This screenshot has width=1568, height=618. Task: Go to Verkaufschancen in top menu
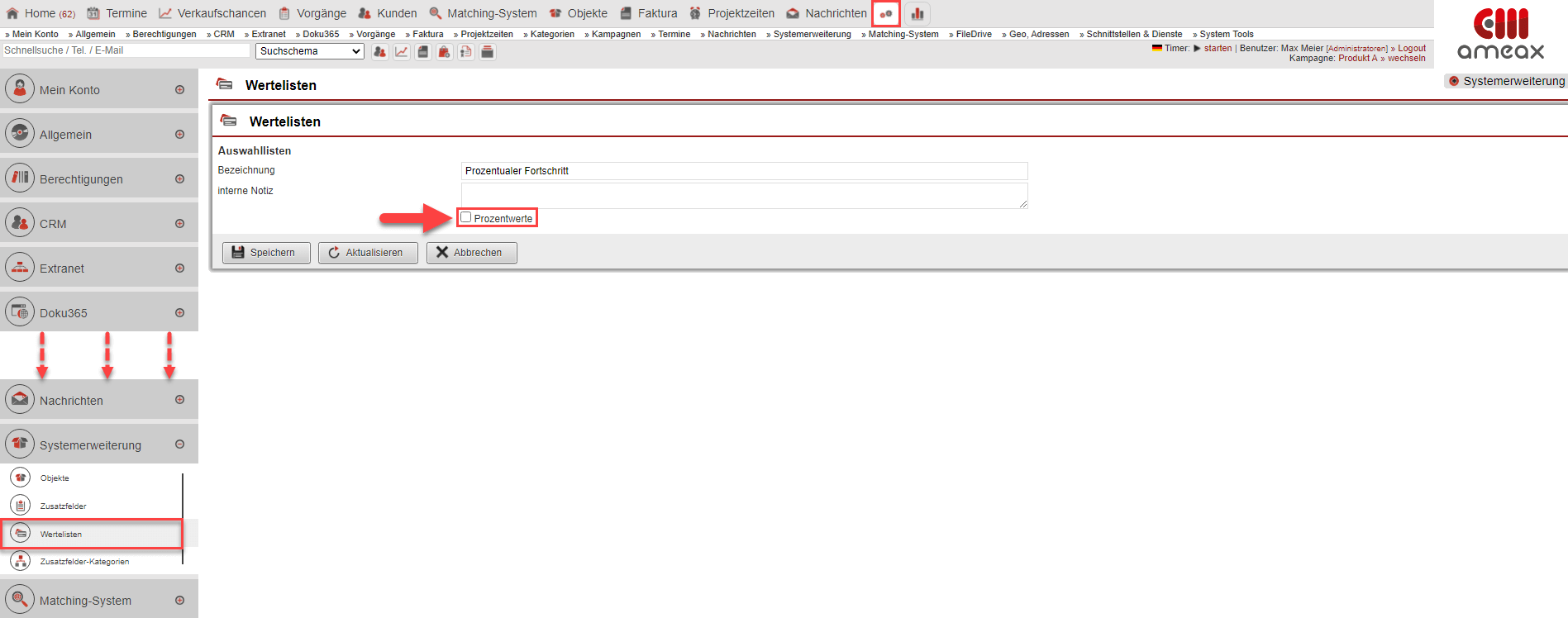point(221,13)
